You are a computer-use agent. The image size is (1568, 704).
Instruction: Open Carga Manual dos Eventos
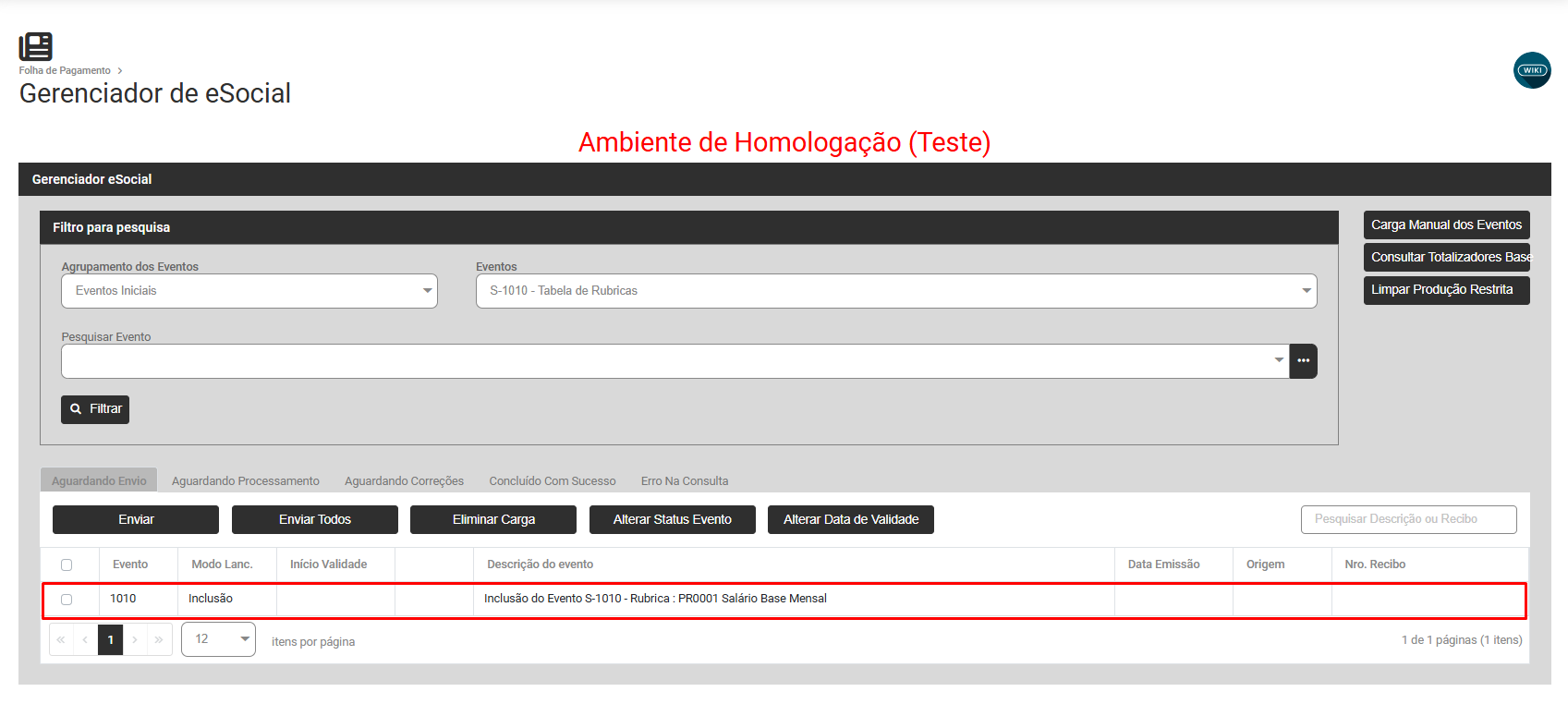[x=1447, y=225]
